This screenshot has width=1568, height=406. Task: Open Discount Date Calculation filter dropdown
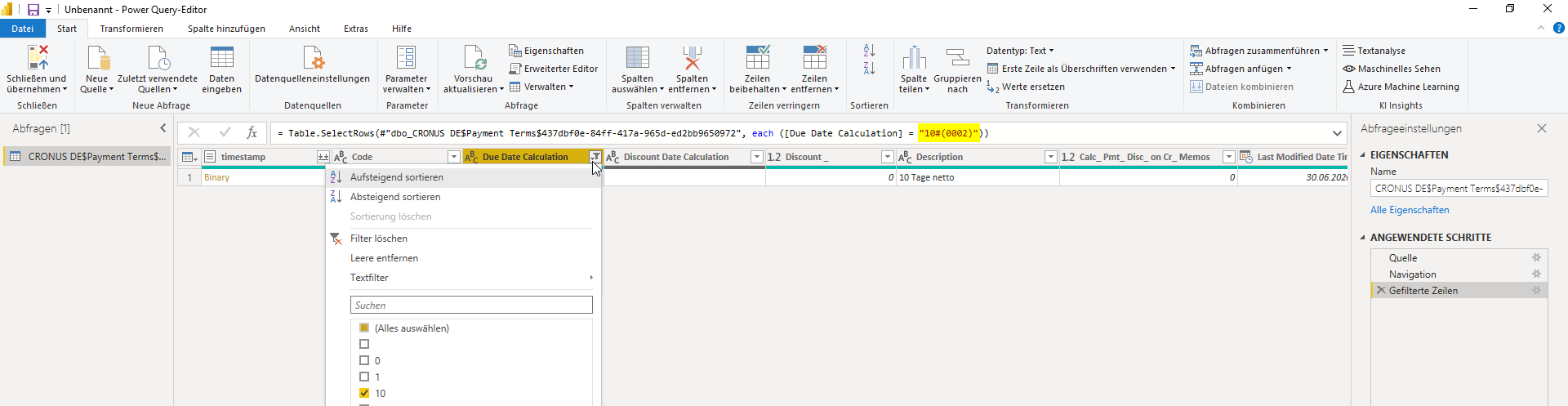click(757, 157)
